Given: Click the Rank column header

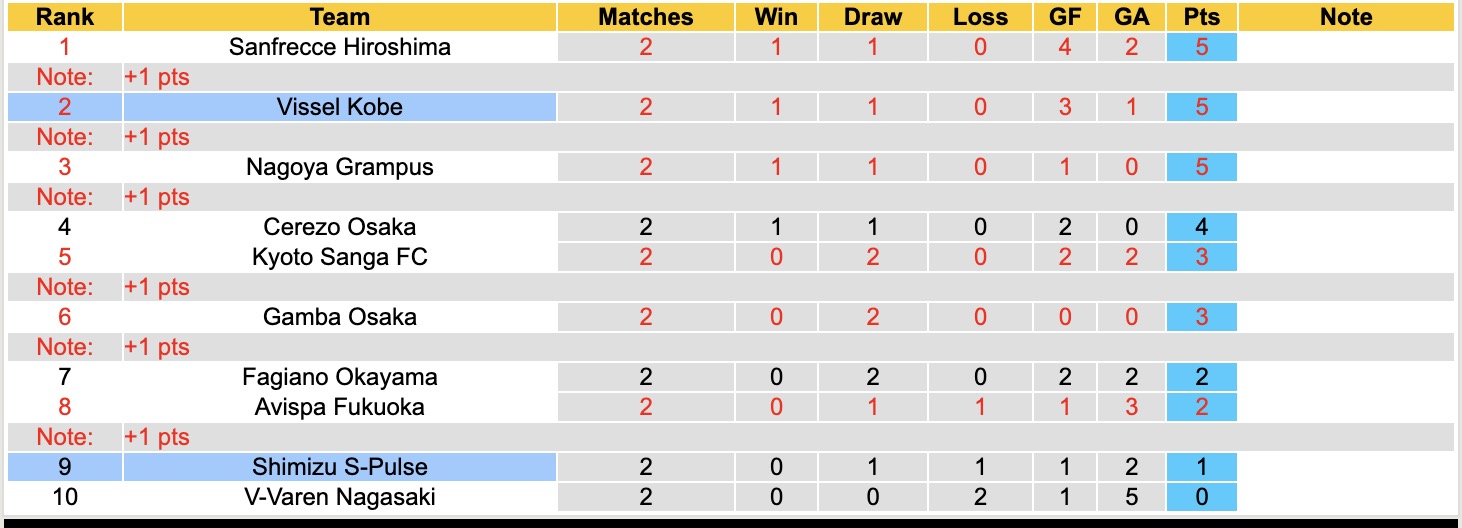Looking at the screenshot, I should pyautogui.click(x=65, y=17).
